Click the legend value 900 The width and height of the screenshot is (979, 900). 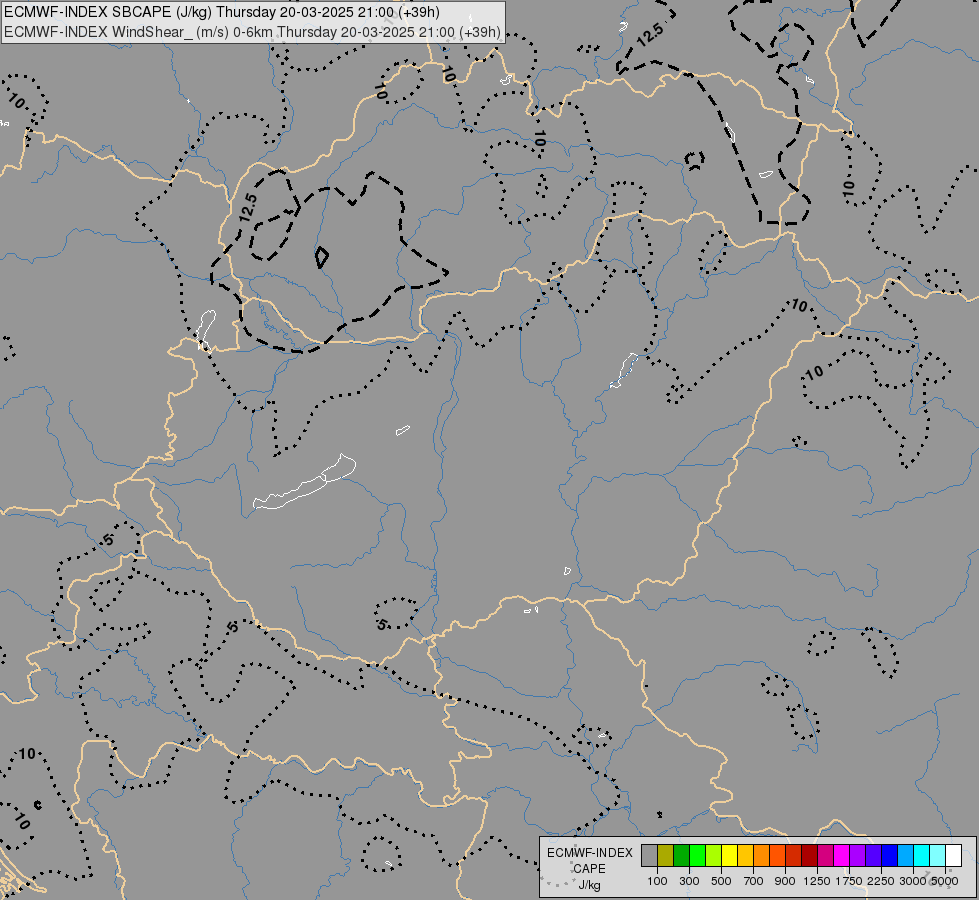(x=785, y=881)
